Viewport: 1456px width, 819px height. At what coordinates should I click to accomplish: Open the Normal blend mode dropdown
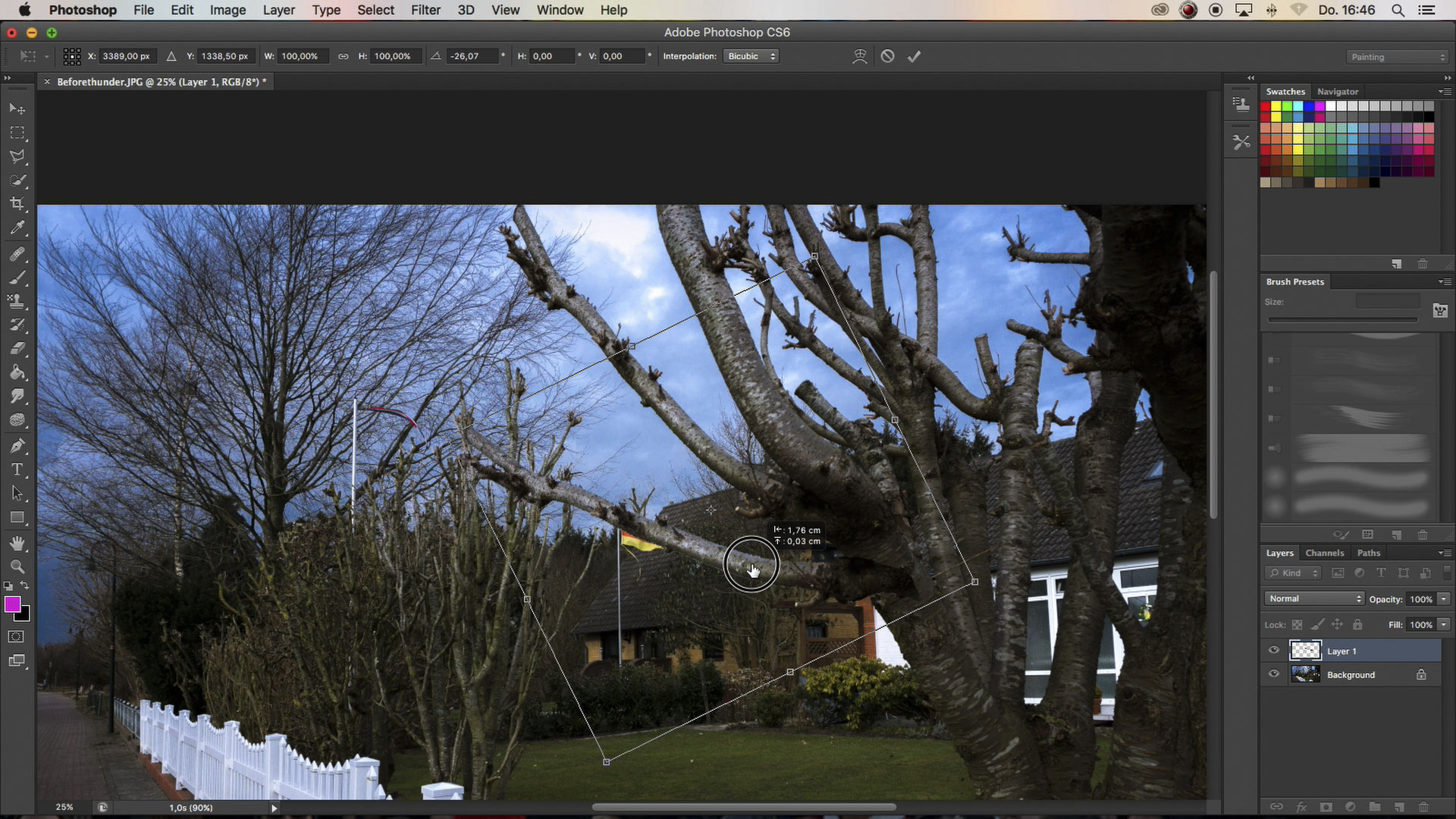[x=1314, y=598]
